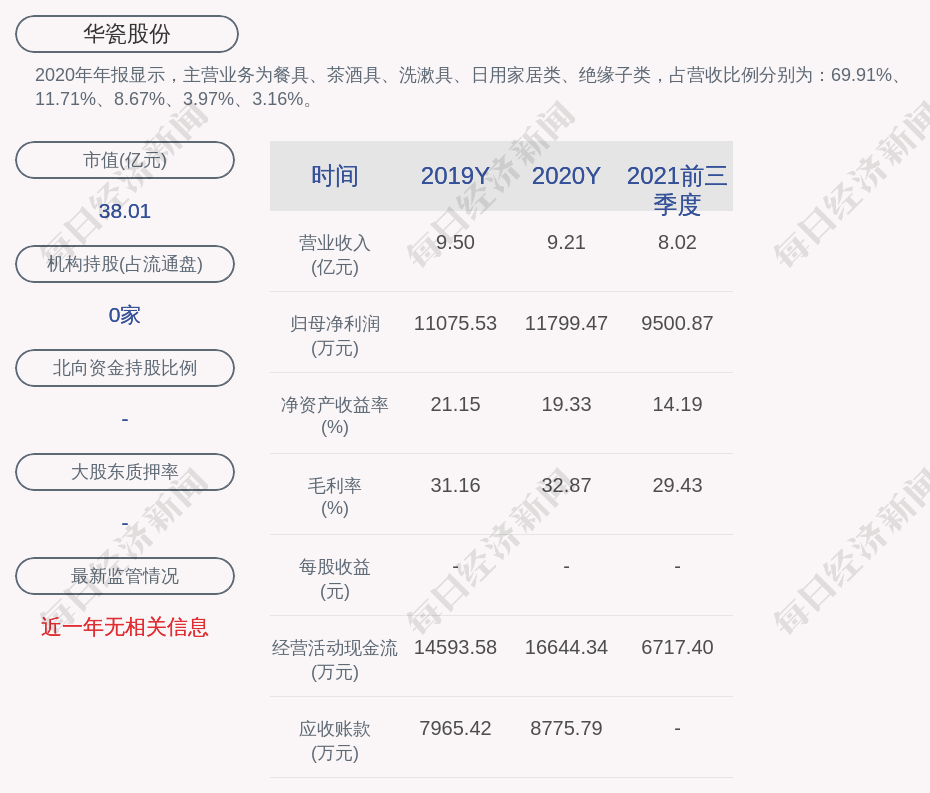Select the 市值(亿元) label button

tap(125, 160)
